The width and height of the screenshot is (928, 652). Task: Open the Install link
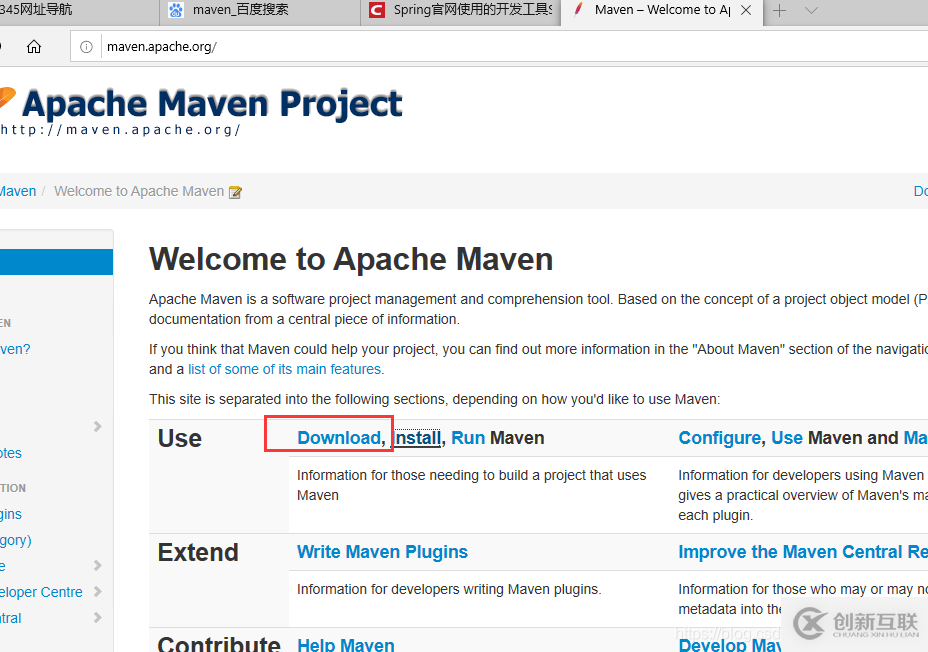point(417,438)
